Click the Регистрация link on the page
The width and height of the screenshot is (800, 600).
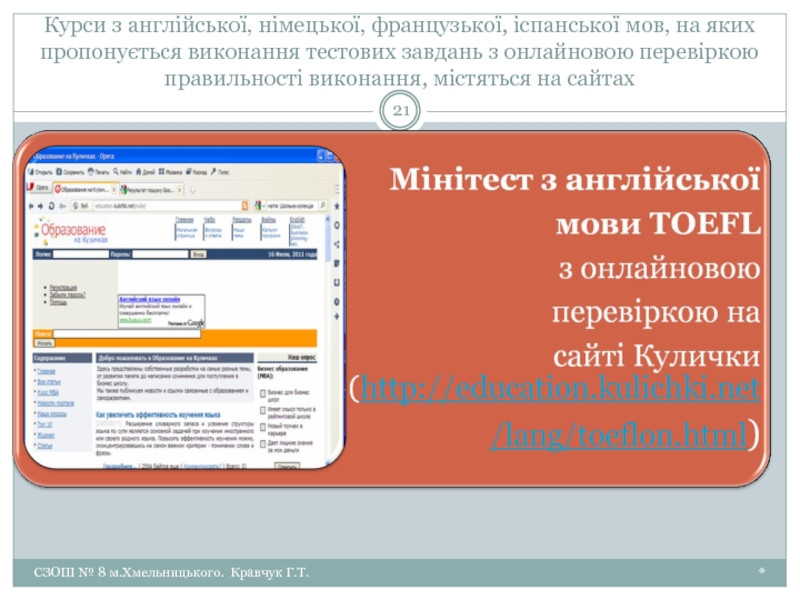65,286
